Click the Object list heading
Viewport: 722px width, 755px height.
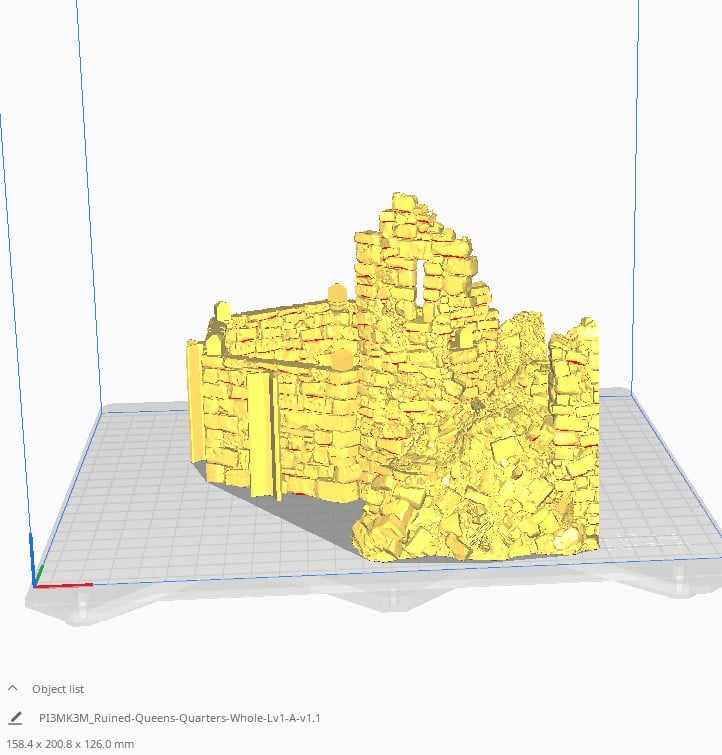[58, 689]
